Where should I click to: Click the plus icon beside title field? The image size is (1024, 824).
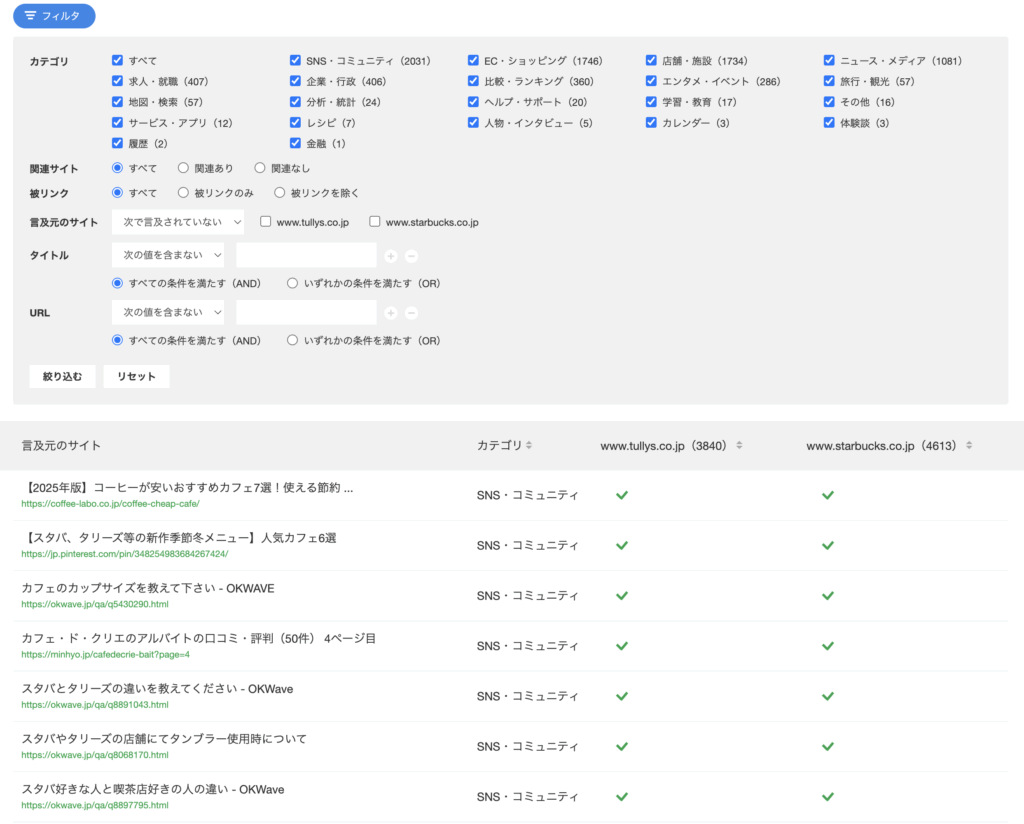coord(391,256)
